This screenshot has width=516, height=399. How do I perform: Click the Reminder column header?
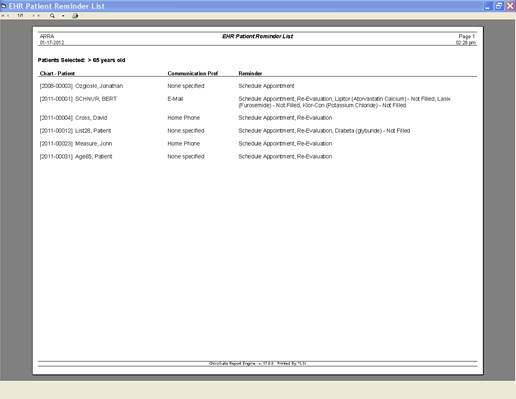pyautogui.click(x=250, y=73)
